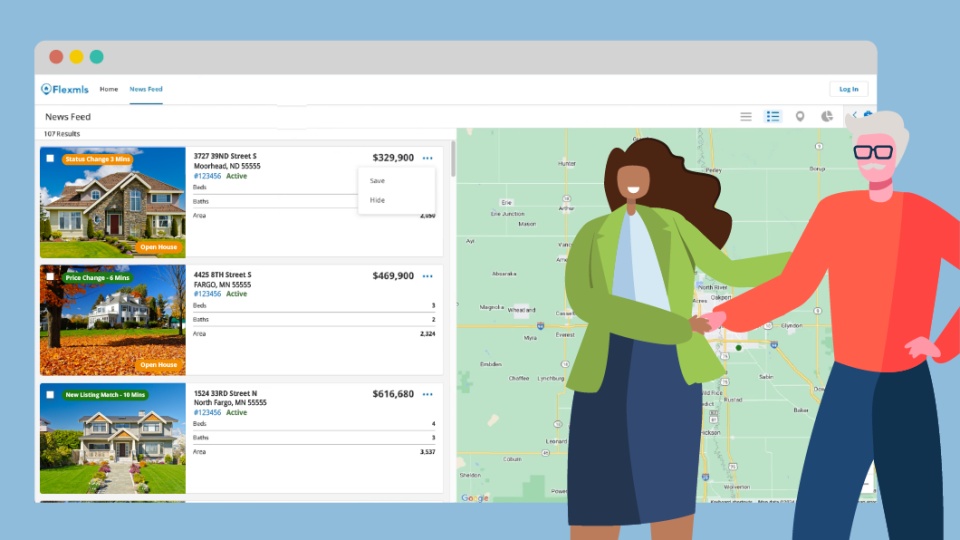Open the statistics pie chart icon
This screenshot has height=540, width=960.
827,116
